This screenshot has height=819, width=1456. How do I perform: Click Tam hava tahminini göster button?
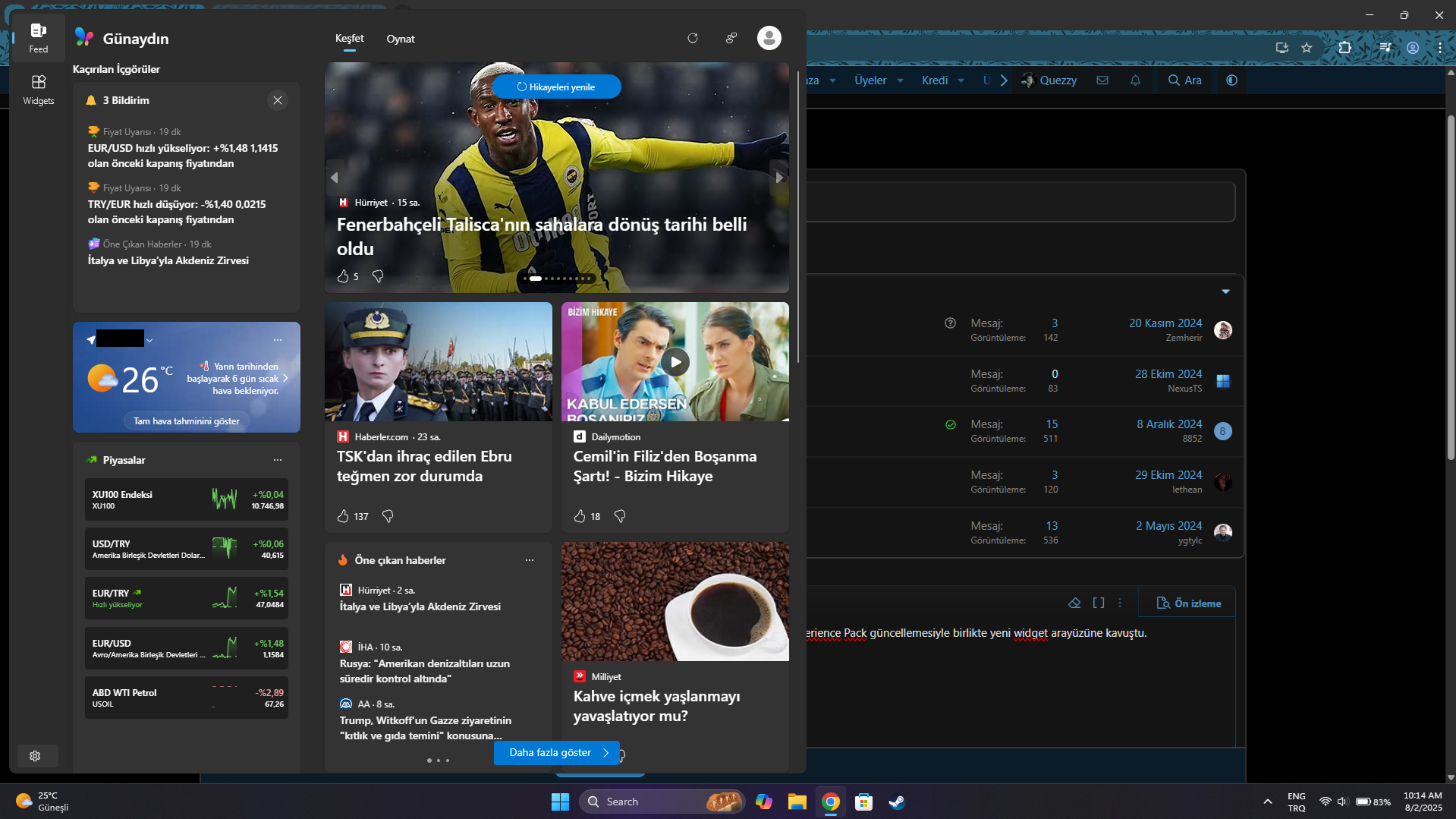tap(187, 421)
